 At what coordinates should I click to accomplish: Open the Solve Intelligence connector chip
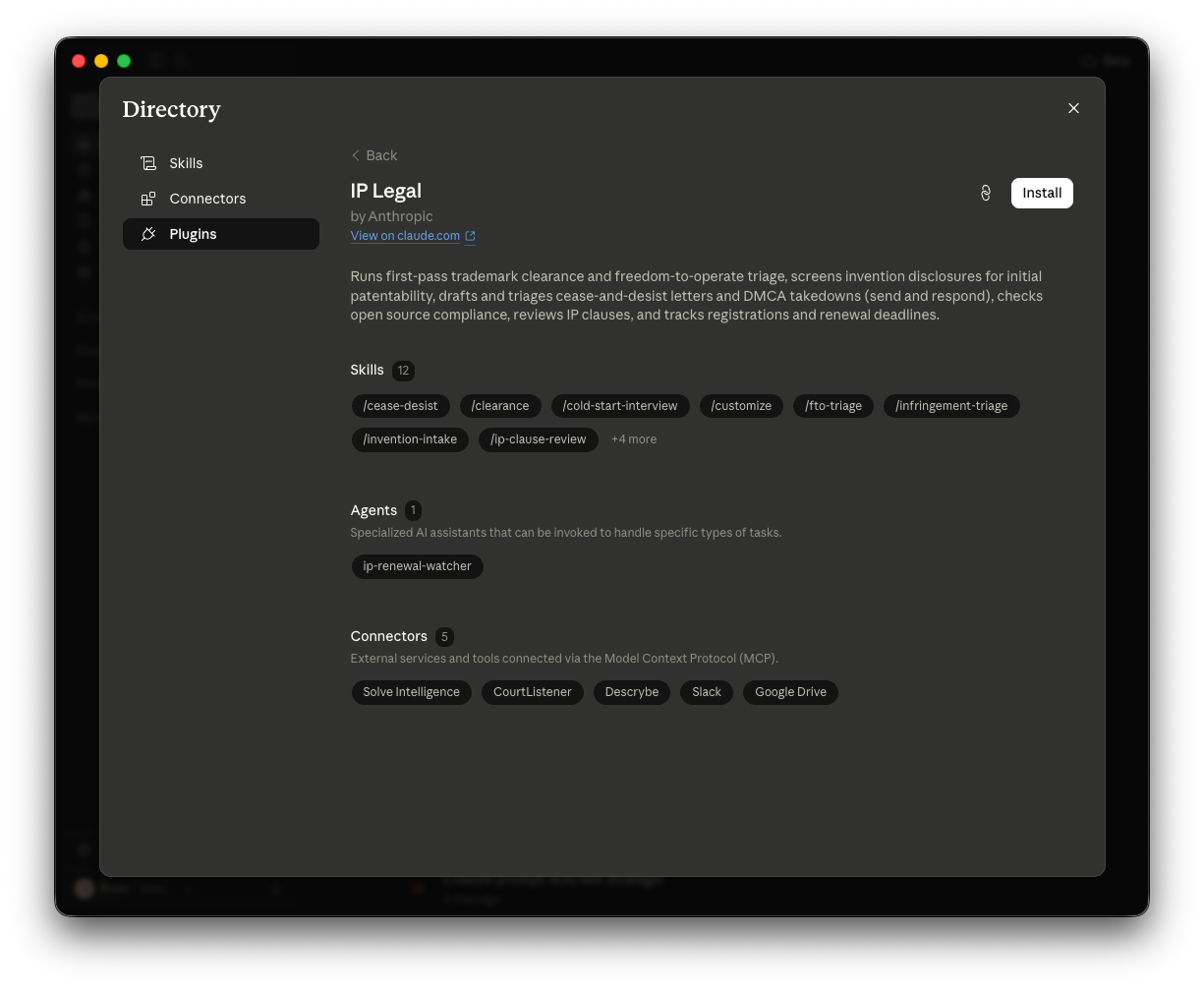pyautogui.click(x=411, y=692)
